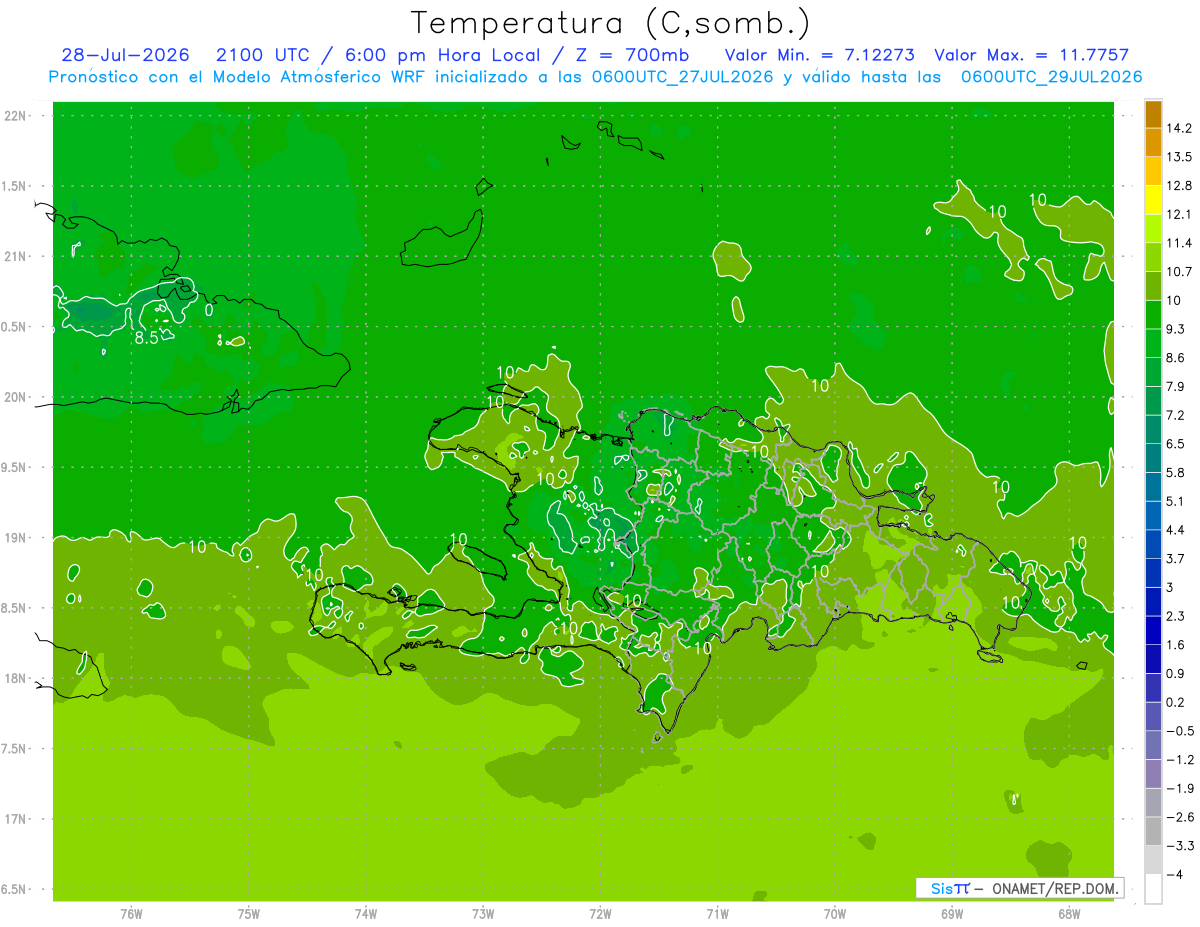Select the dark orange legend swatch above 14.2
The height and width of the screenshot is (927, 1200).
1153,114
